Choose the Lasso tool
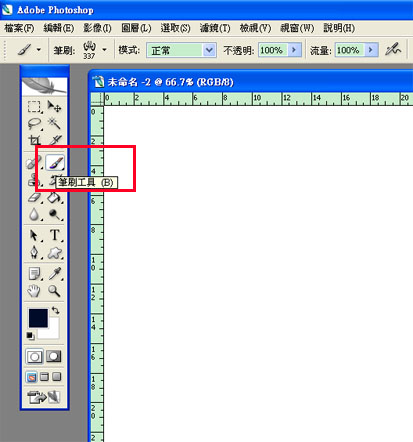Image resolution: width=413 pixels, height=442 pixels. click(x=34, y=124)
